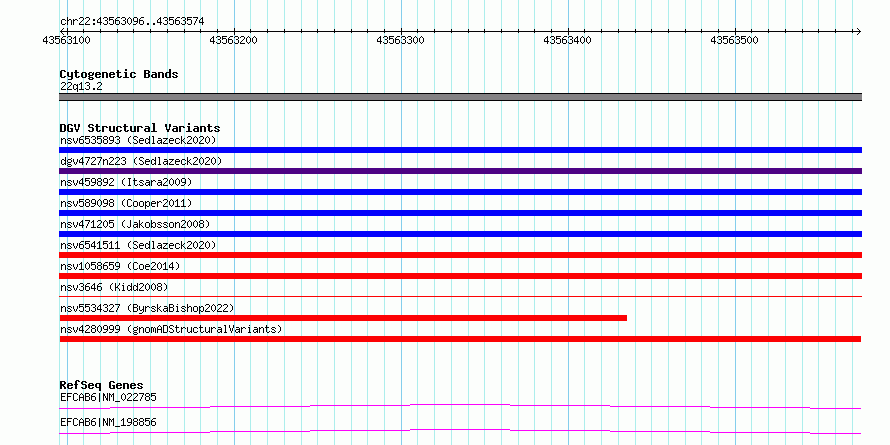The height and width of the screenshot is (445, 890).
Task: Click the 22q13.2 band label
Action: click(x=81, y=87)
